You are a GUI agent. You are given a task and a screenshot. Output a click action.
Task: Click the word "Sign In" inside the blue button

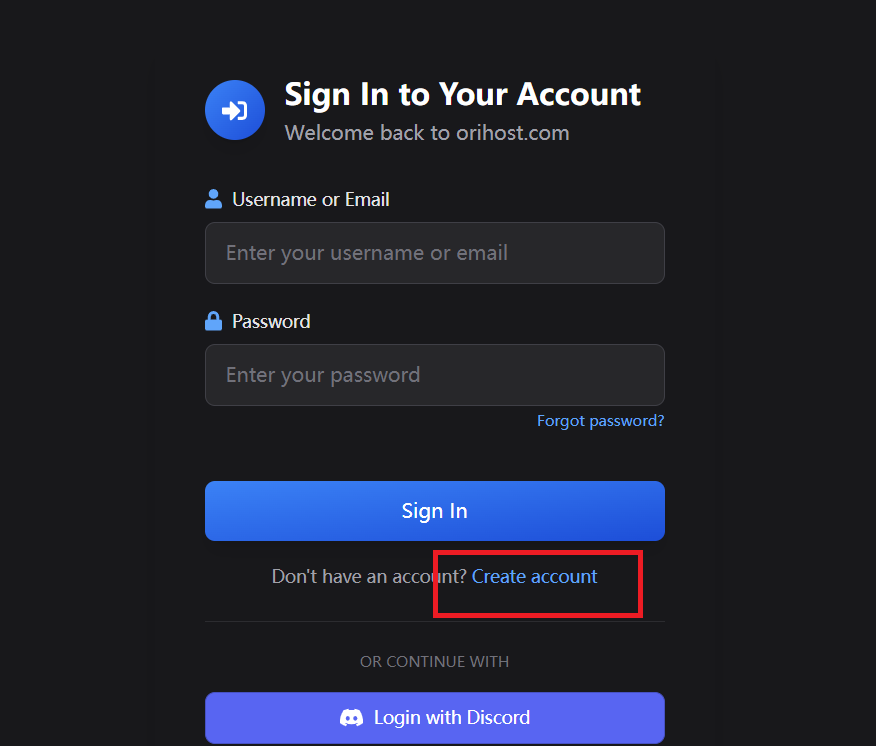pos(435,511)
